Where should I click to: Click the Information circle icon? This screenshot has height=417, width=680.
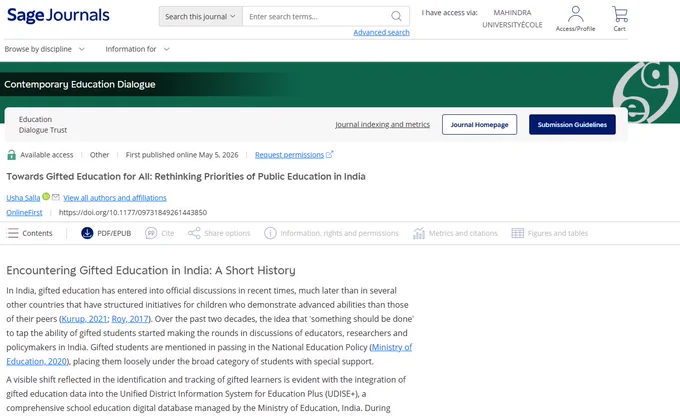(270, 233)
